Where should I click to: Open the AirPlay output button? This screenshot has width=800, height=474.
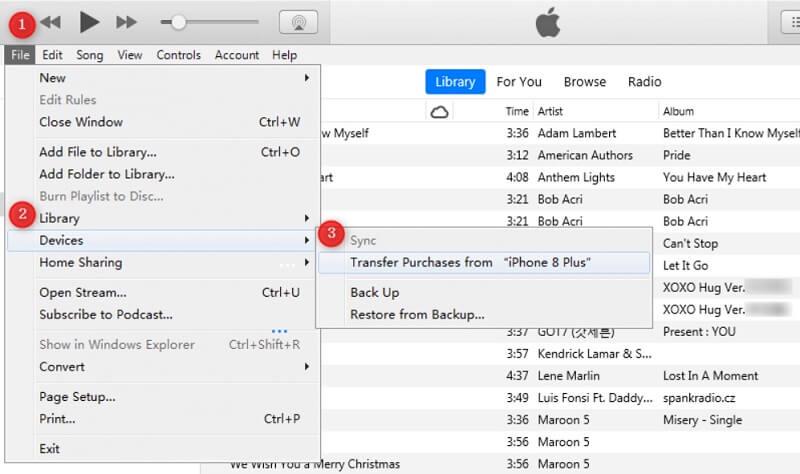coord(298,22)
